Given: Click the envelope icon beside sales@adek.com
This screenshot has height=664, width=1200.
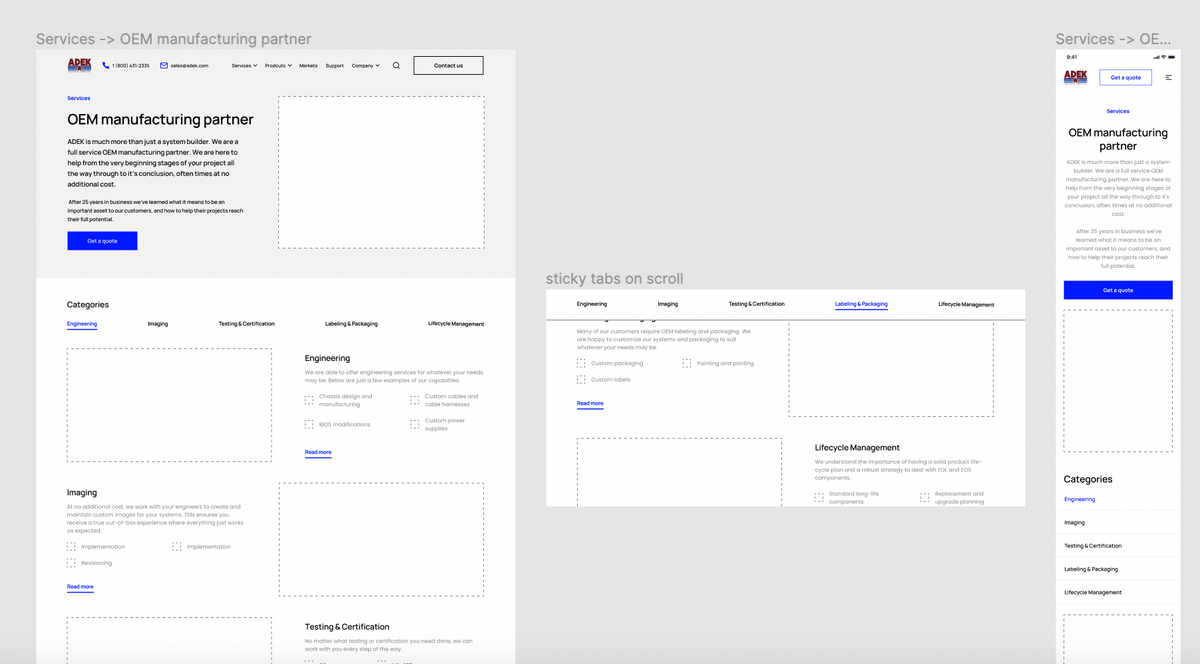Looking at the screenshot, I should pyautogui.click(x=164, y=66).
